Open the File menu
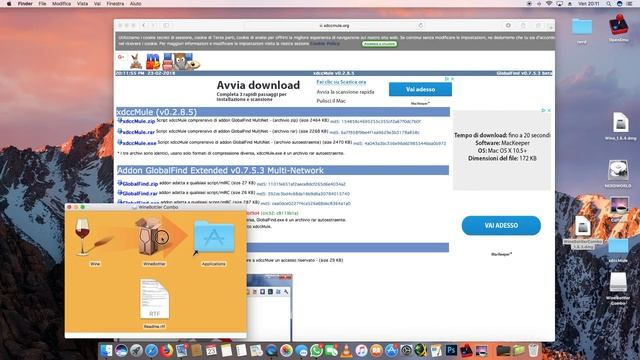The height and width of the screenshot is (360, 640). [42, 4]
